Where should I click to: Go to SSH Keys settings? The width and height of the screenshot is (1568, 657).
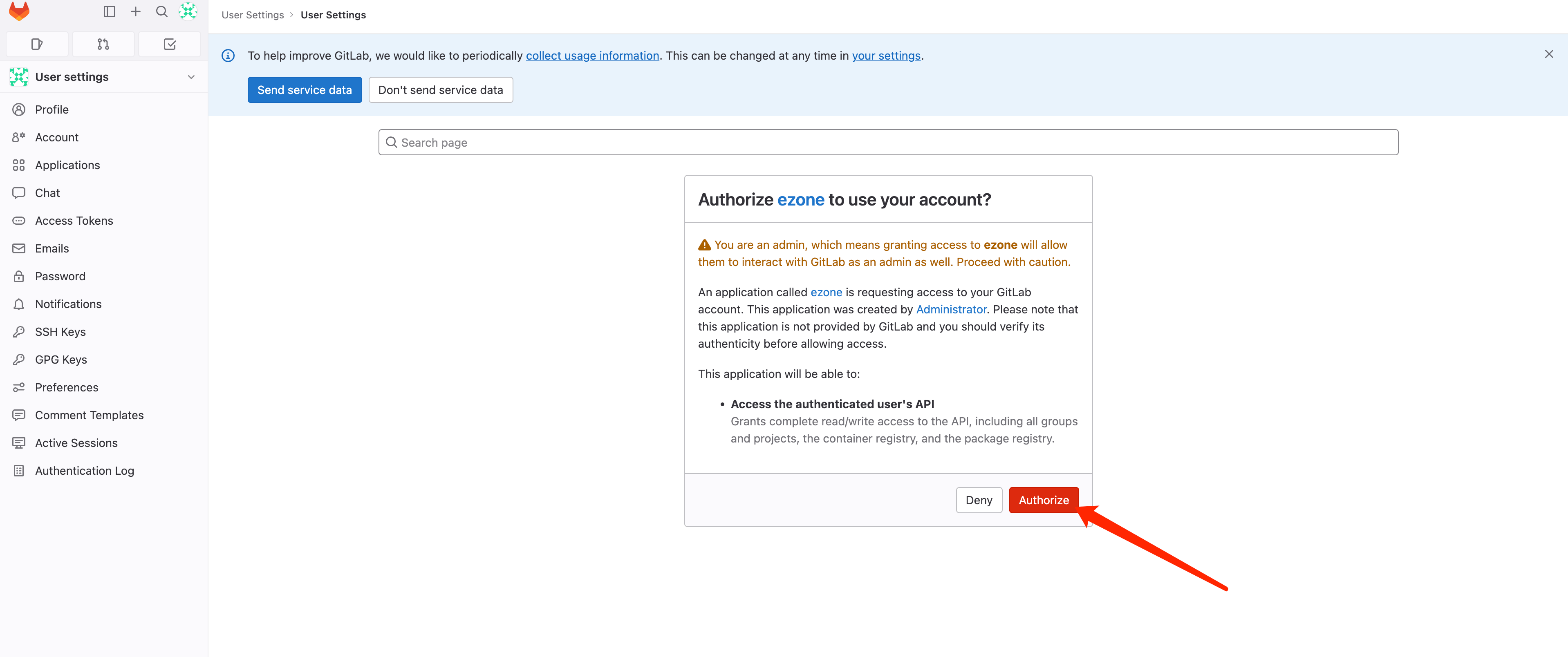(x=60, y=332)
